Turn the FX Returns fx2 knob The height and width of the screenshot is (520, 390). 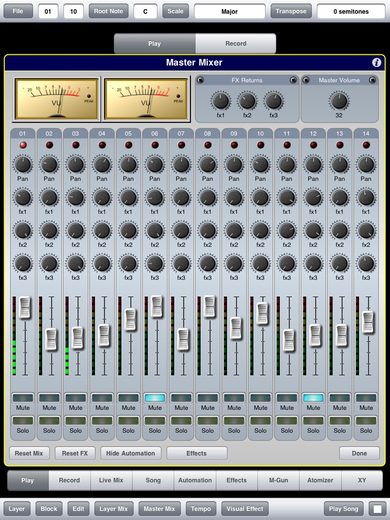(247, 101)
